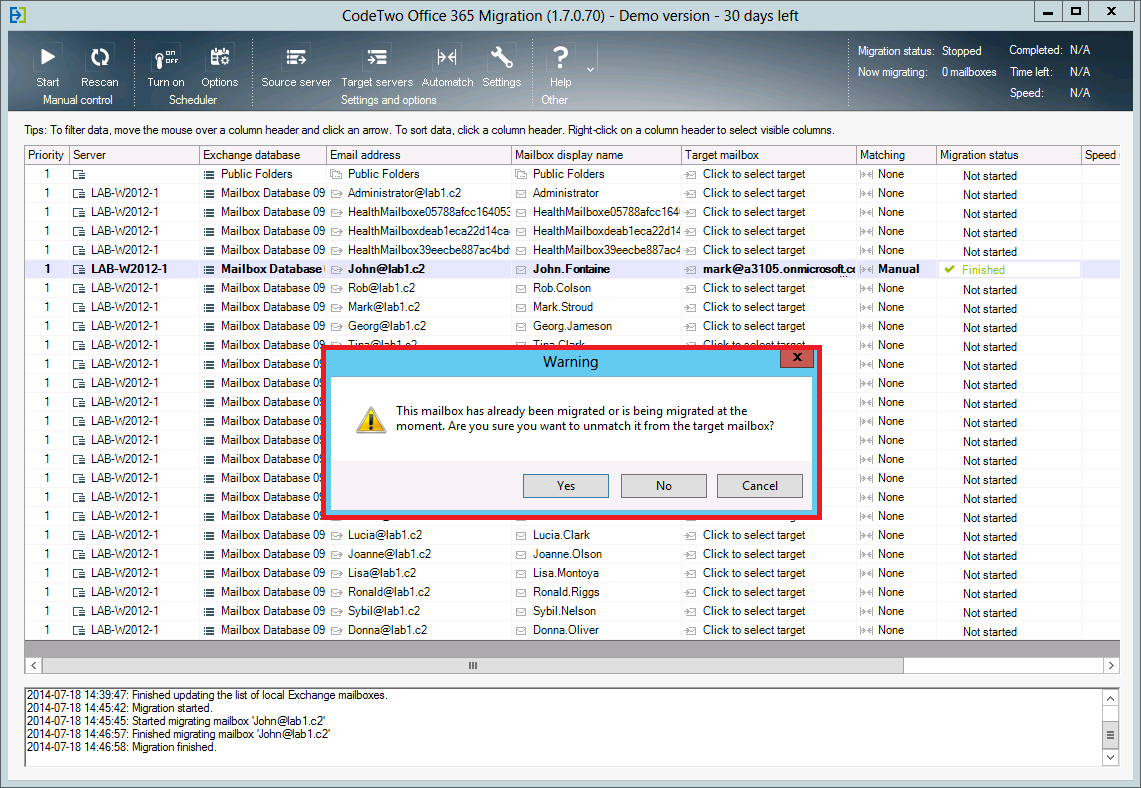Select target for Georg.Jameson mailbox
The height and width of the screenshot is (788, 1141).
point(754,326)
